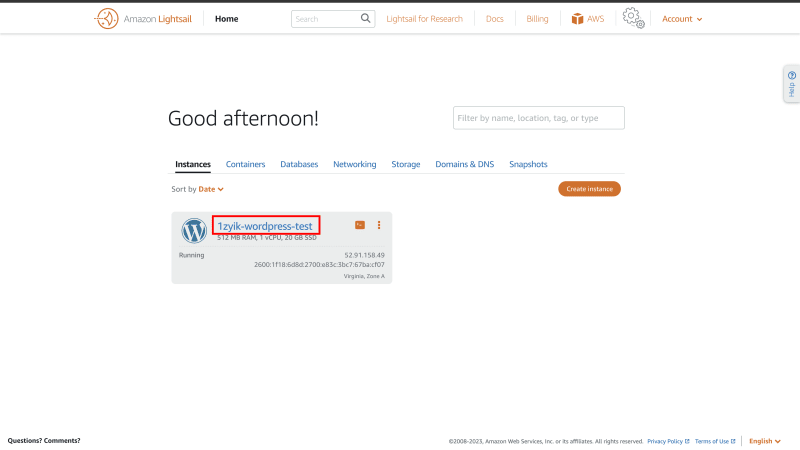View the Snapshots tab
This screenshot has height=450, width=800.
(528, 164)
